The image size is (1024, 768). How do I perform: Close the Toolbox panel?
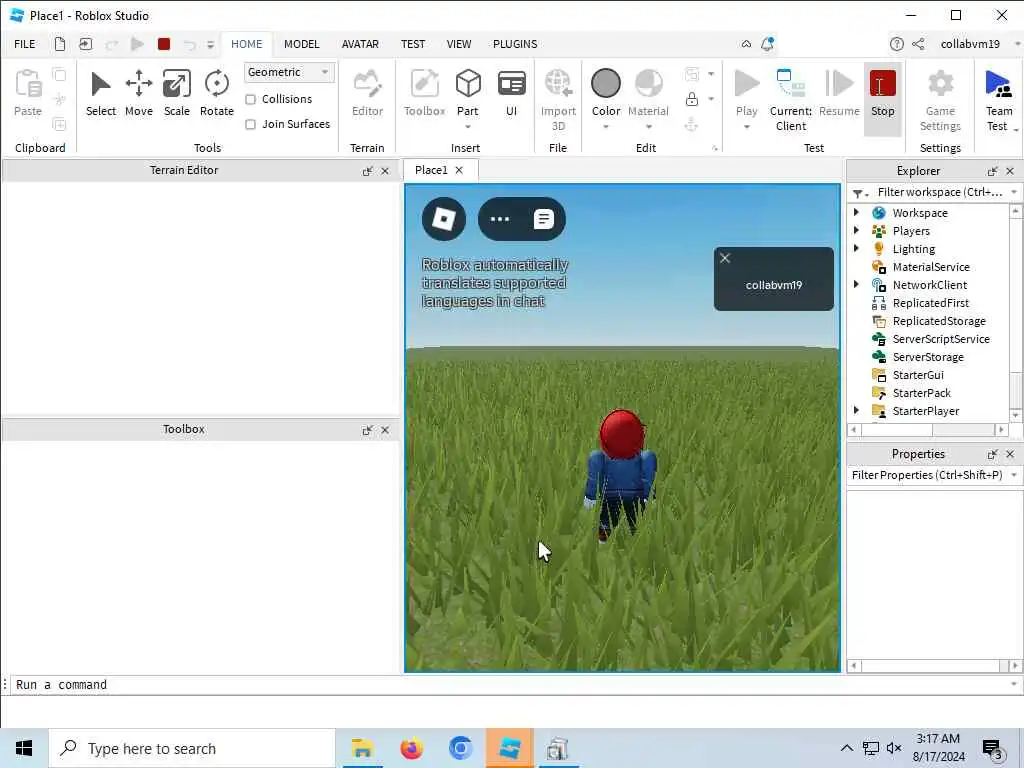click(x=385, y=430)
